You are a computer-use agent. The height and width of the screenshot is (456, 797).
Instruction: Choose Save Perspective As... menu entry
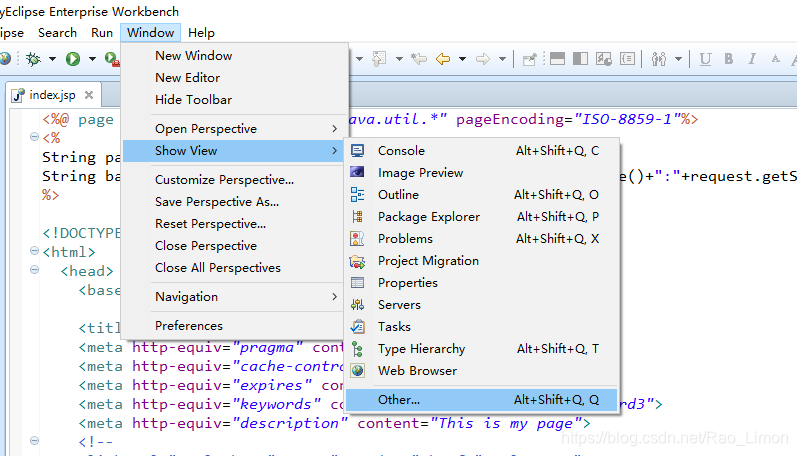pos(234,201)
